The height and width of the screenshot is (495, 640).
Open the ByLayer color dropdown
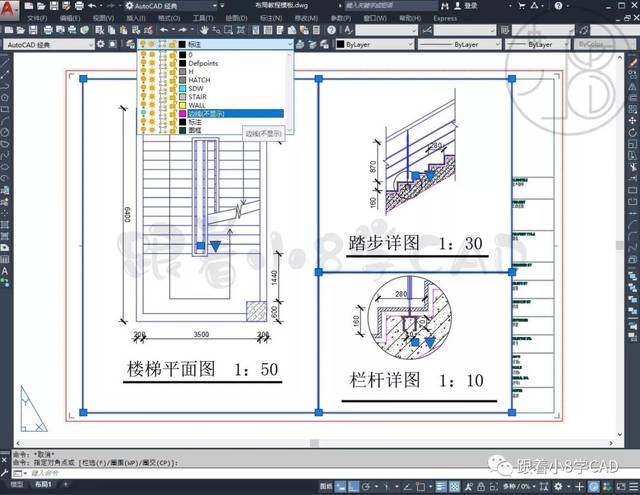coord(375,44)
